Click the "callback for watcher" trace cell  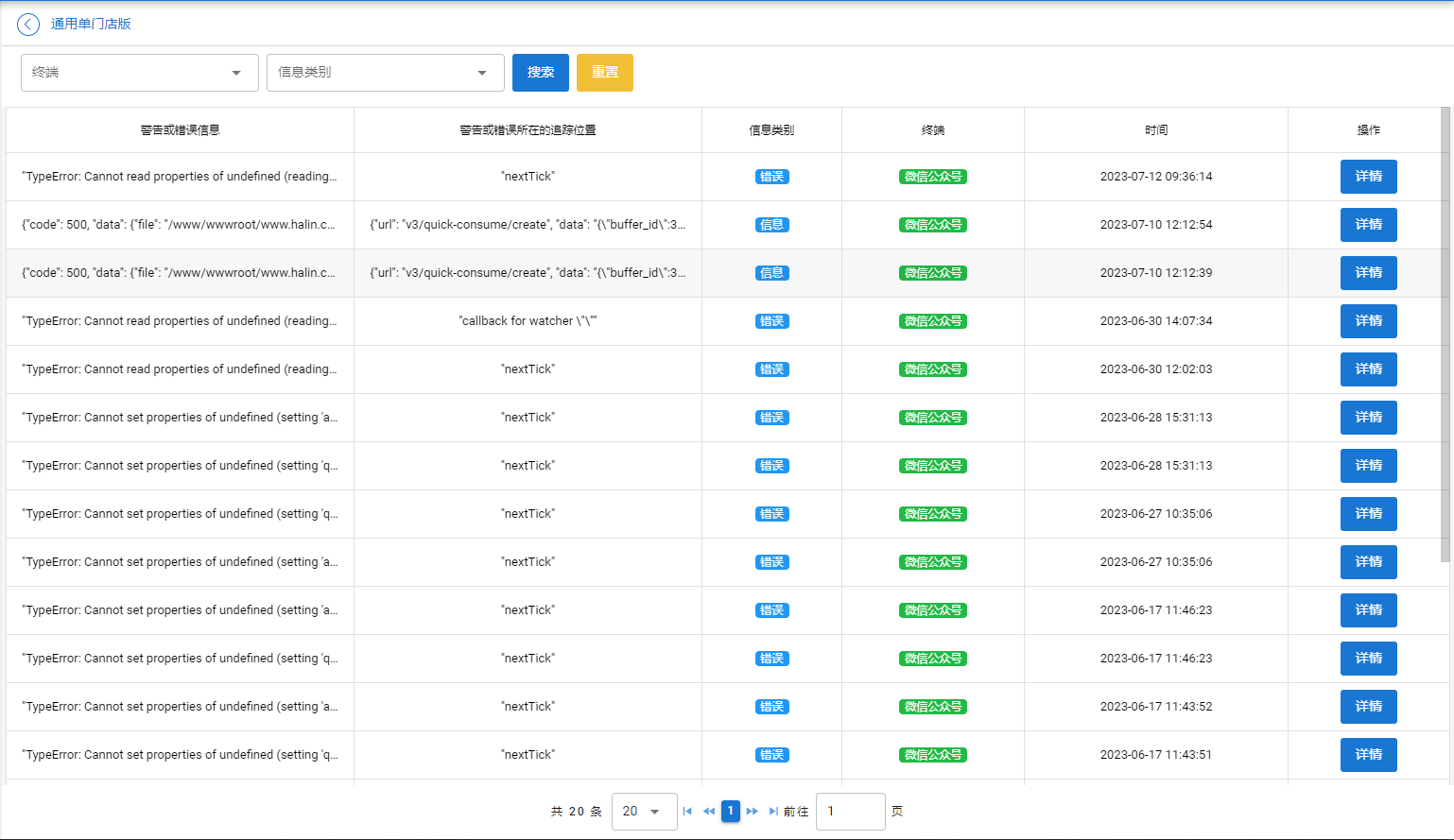pyautogui.click(x=528, y=321)
